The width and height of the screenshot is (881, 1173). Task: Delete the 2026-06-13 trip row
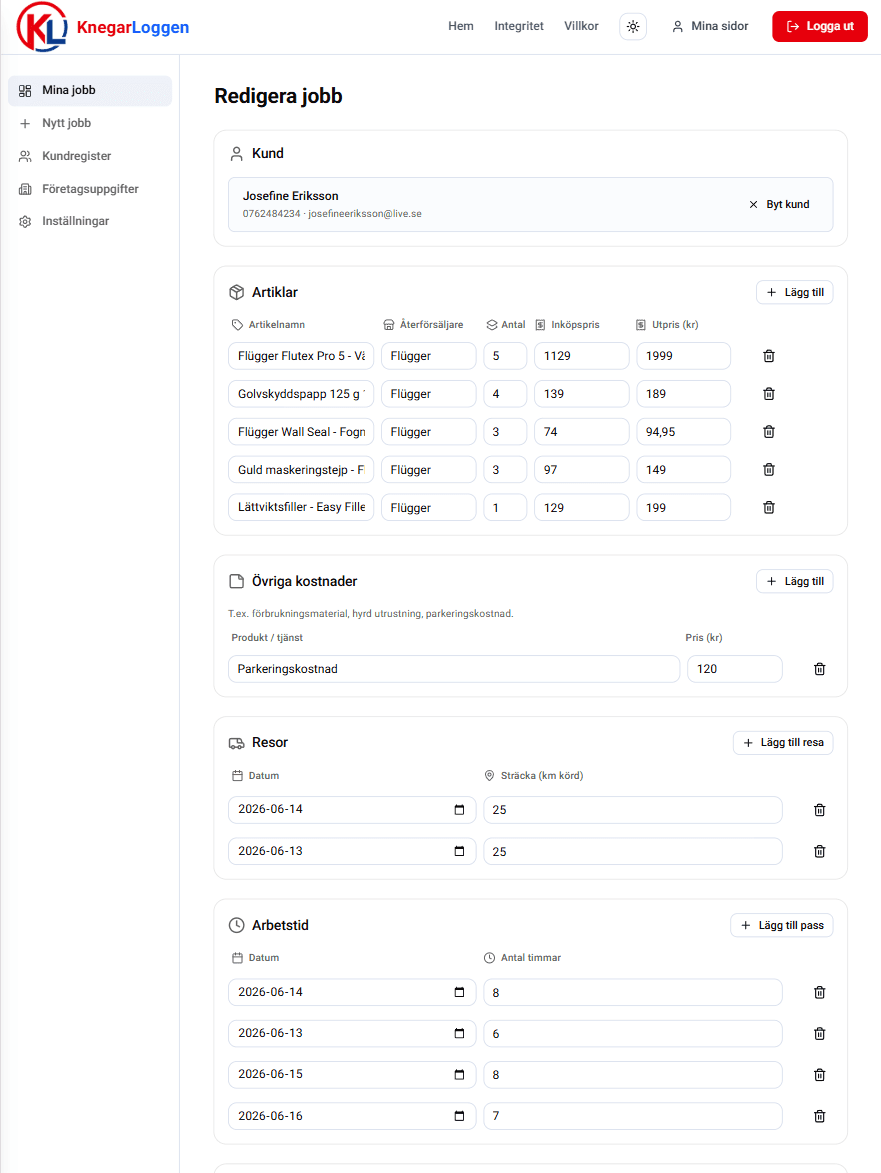pos(819,851)
